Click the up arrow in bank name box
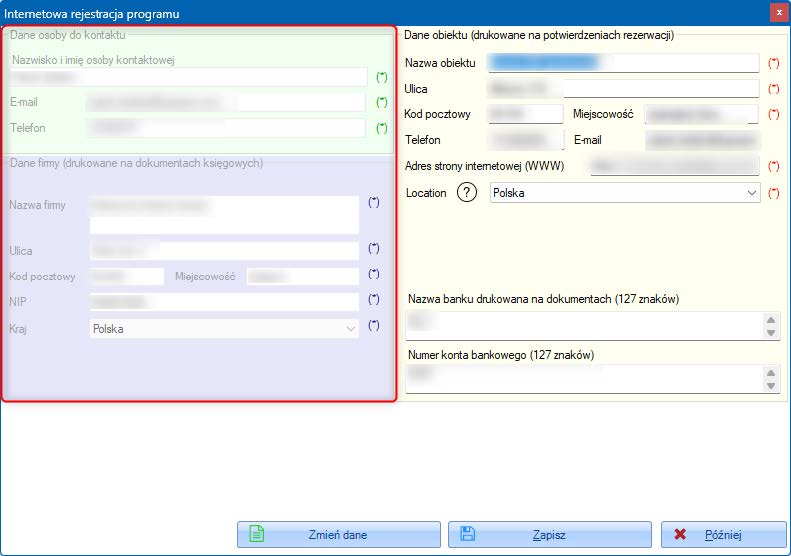Screen dimensions: 791x556 coord(771,319)
